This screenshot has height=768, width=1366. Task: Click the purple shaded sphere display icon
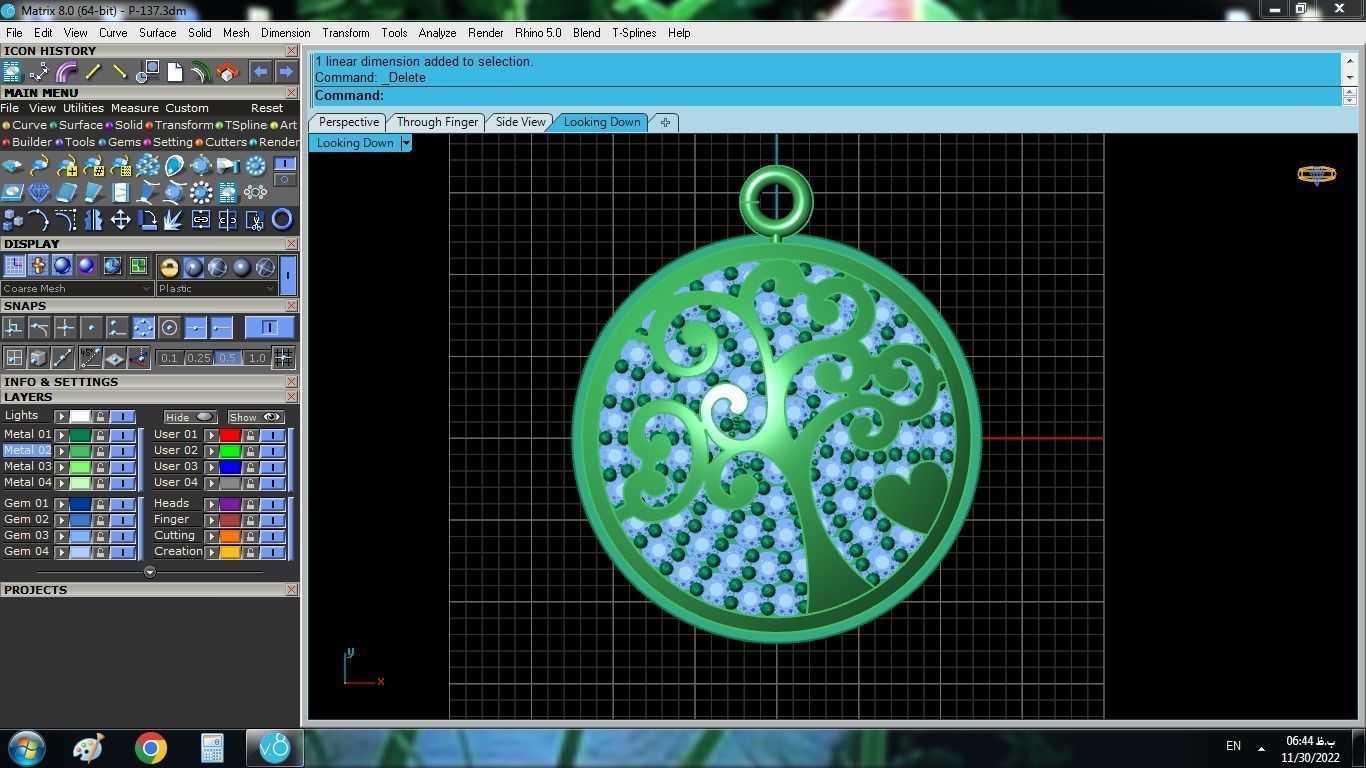(x=86, y=266)
